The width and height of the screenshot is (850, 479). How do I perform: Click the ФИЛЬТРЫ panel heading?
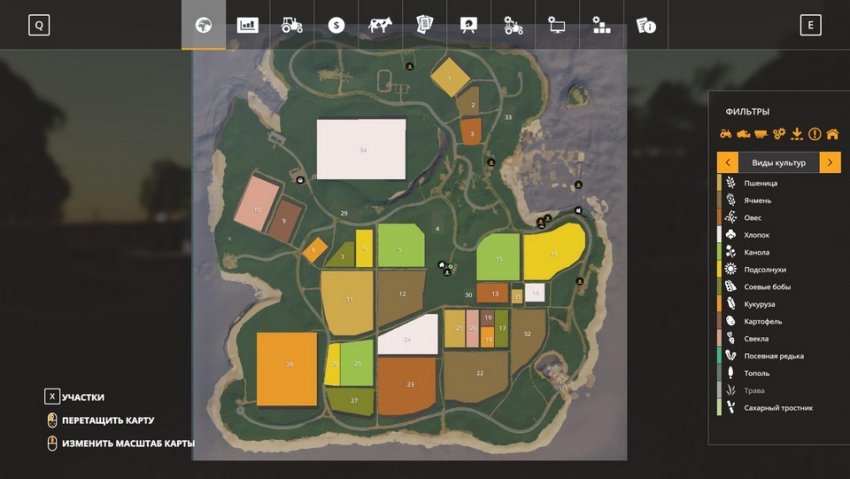[x=748, y=112]
